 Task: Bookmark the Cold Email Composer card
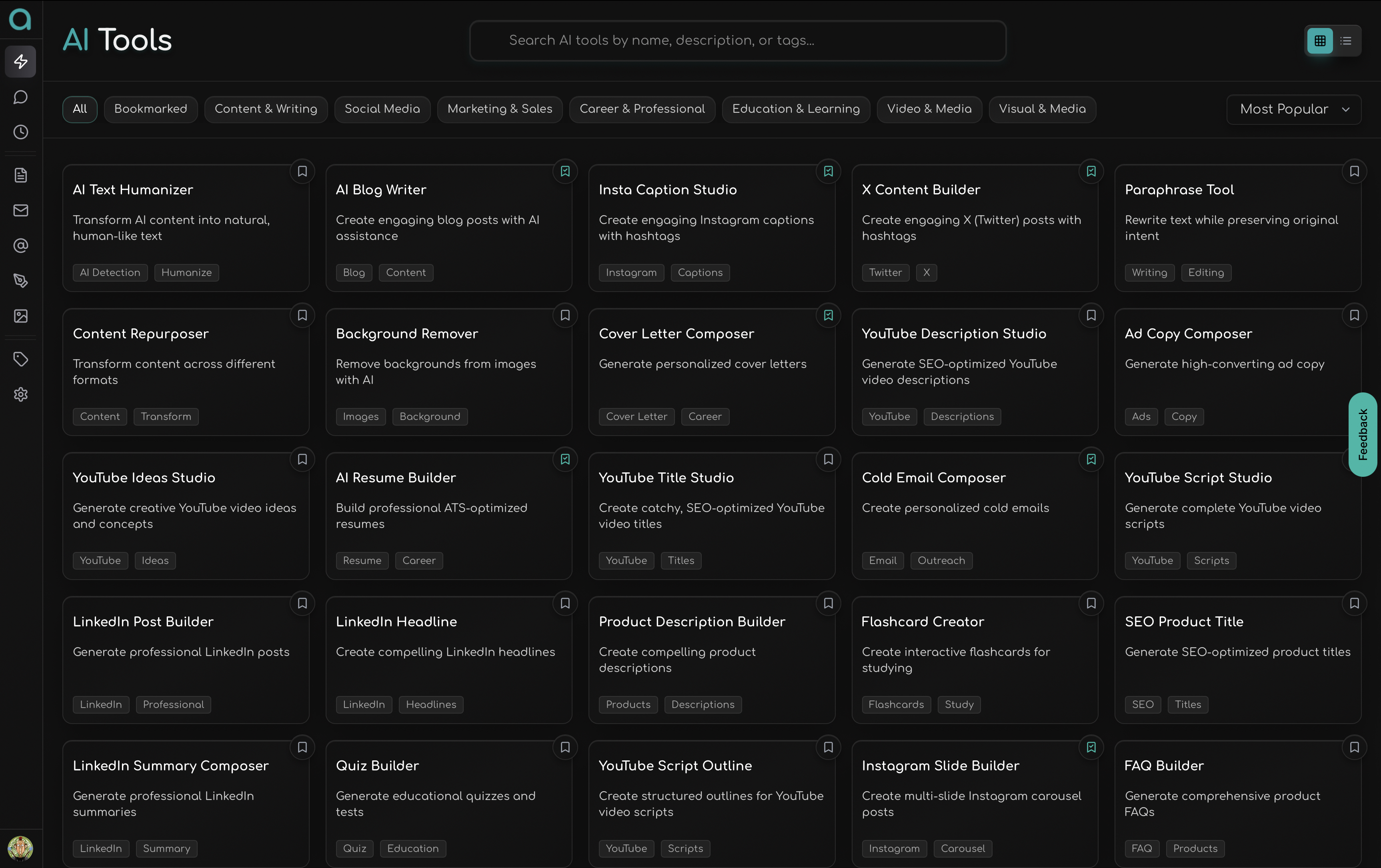tap(1091, 459)
